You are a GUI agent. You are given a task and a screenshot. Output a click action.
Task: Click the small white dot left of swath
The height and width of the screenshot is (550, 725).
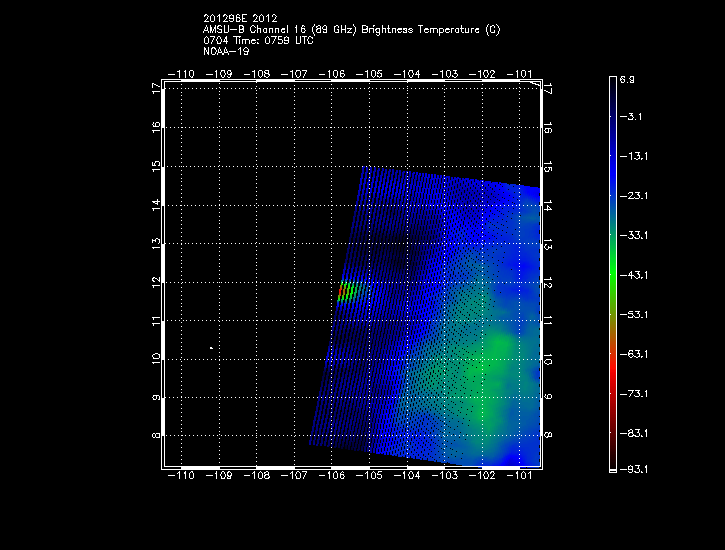[x=211, y=348]
